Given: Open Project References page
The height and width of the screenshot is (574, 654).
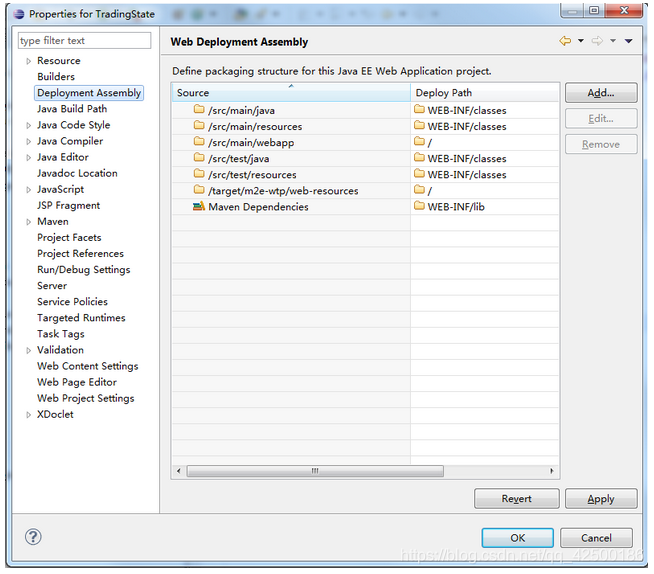Looking at the screenshot, I should [80, 254].
